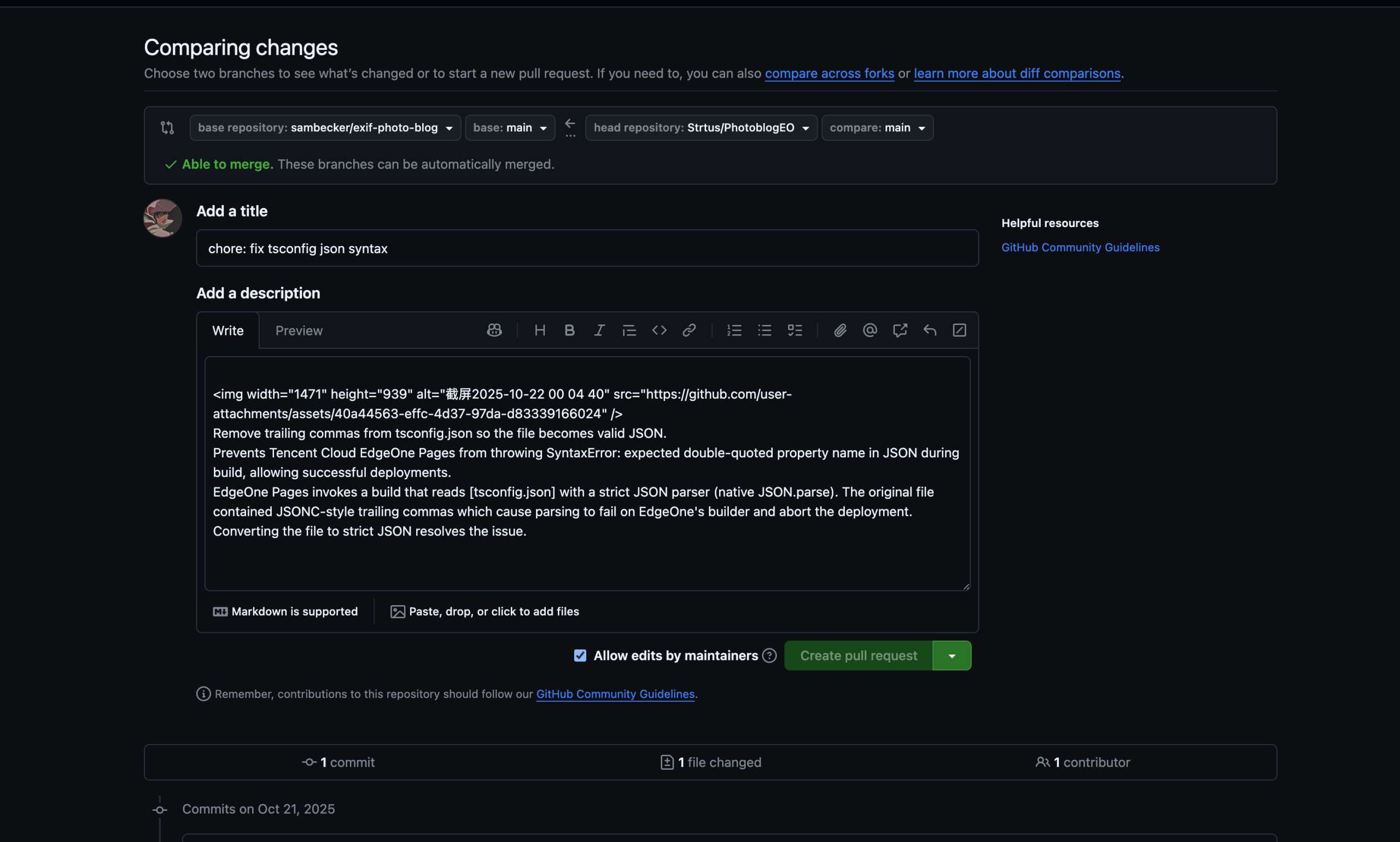Insert code with the angle brackets icon
1400x842 pixels.
[659, 330]
